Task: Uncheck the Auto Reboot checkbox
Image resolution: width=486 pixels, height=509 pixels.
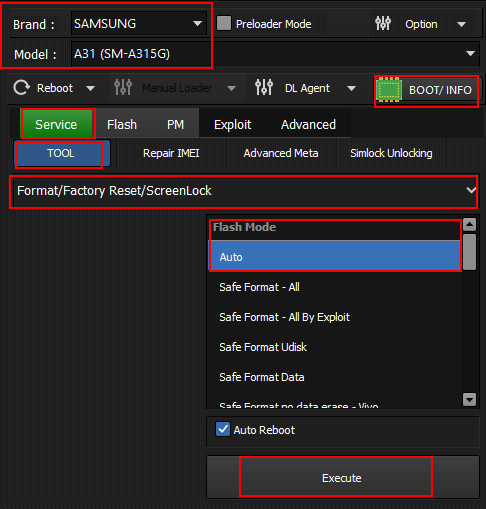Action: pos(223,429)
